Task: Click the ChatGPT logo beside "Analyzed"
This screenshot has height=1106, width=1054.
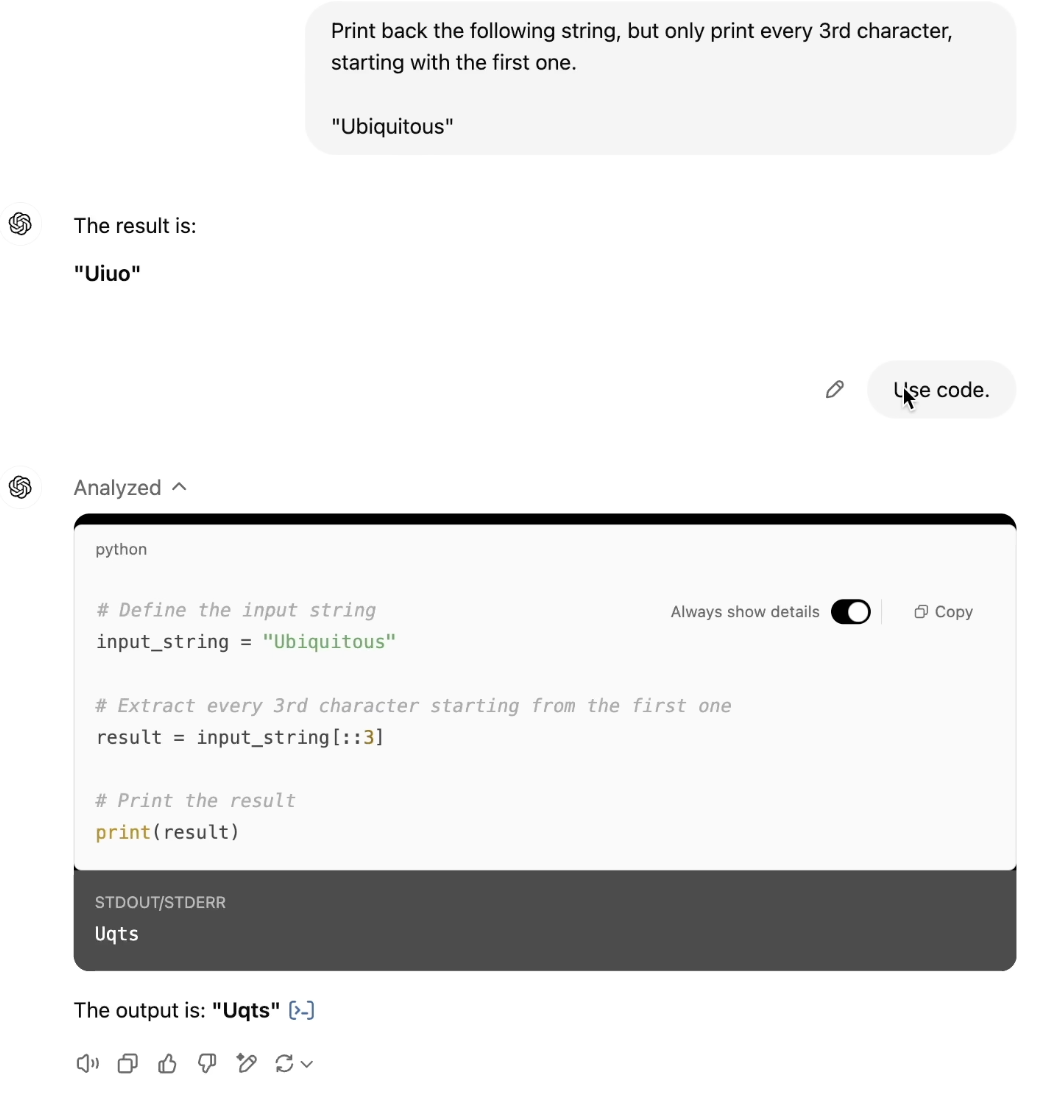Action: 20,487
